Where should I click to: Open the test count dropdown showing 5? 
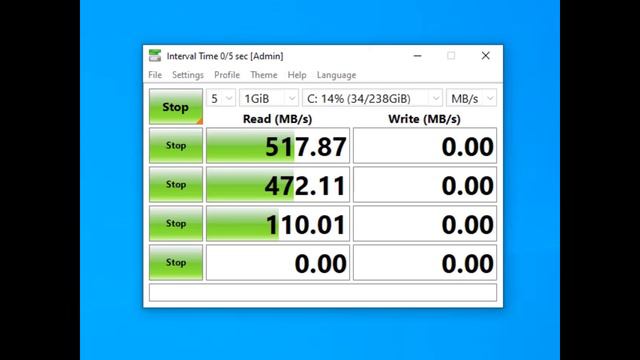tap(221, 98)
